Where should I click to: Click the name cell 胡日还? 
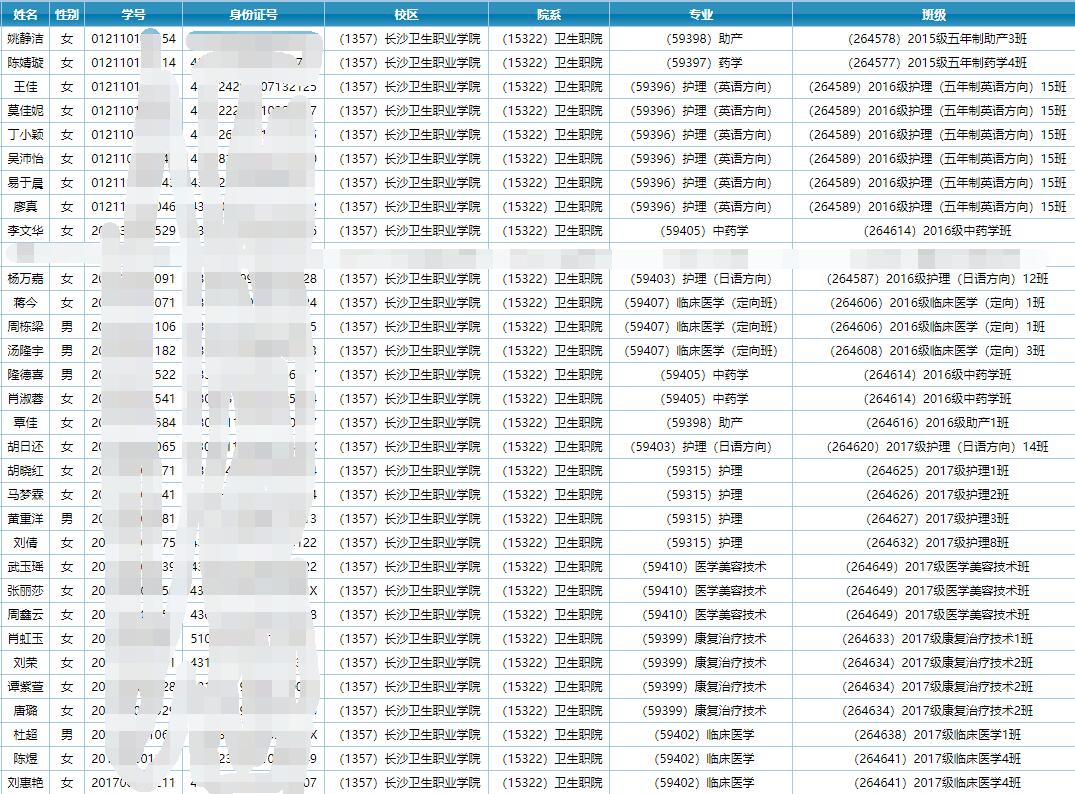25,447
